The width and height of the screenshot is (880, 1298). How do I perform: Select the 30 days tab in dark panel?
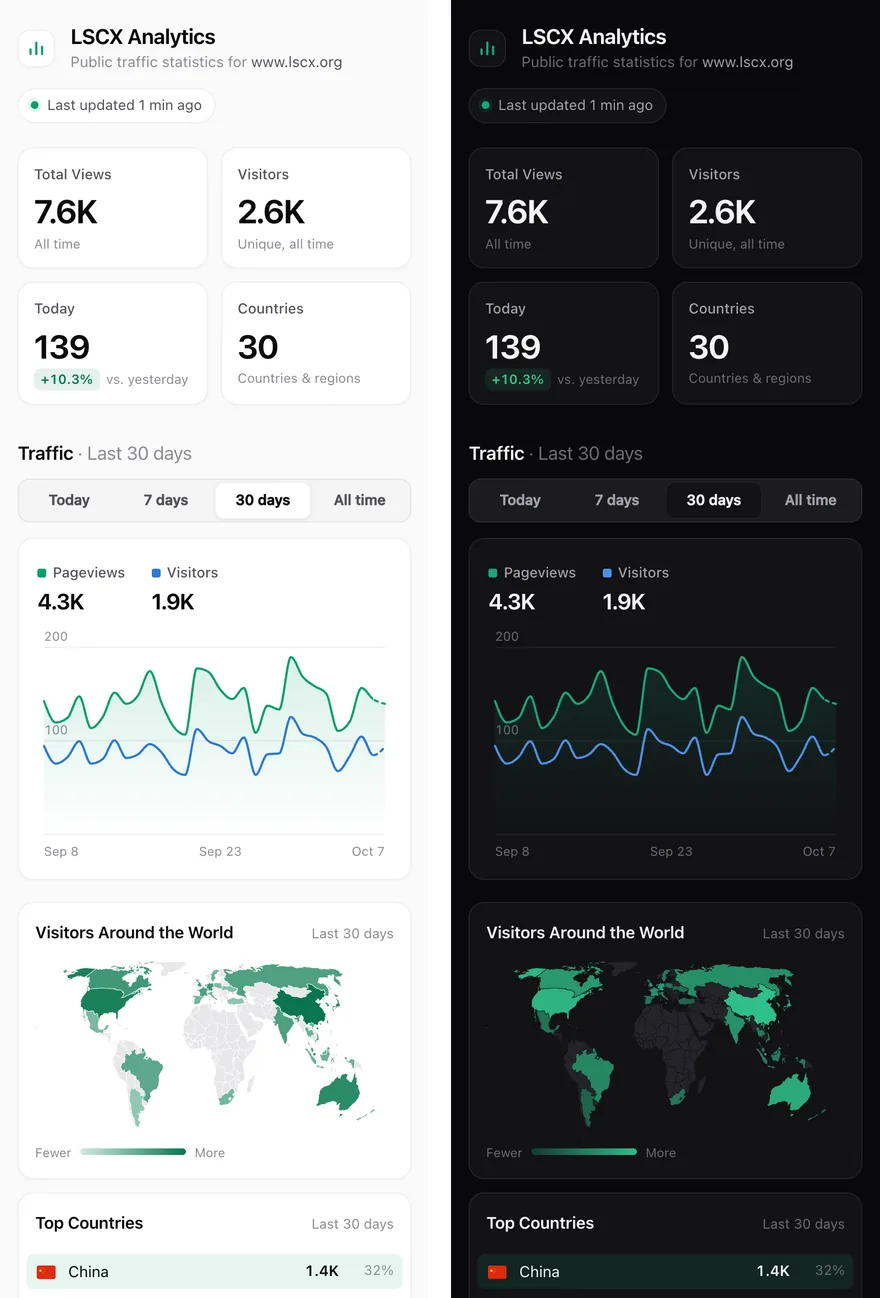(x=714, y=500)
